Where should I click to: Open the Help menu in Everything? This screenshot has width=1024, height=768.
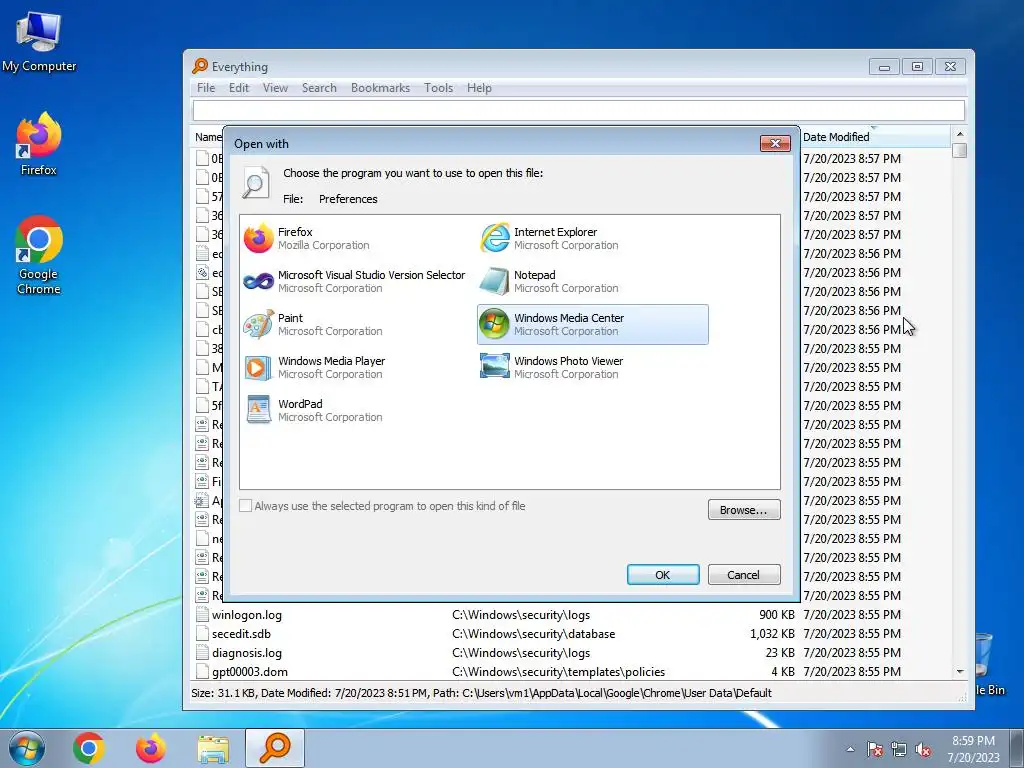[x=479, y=88]
